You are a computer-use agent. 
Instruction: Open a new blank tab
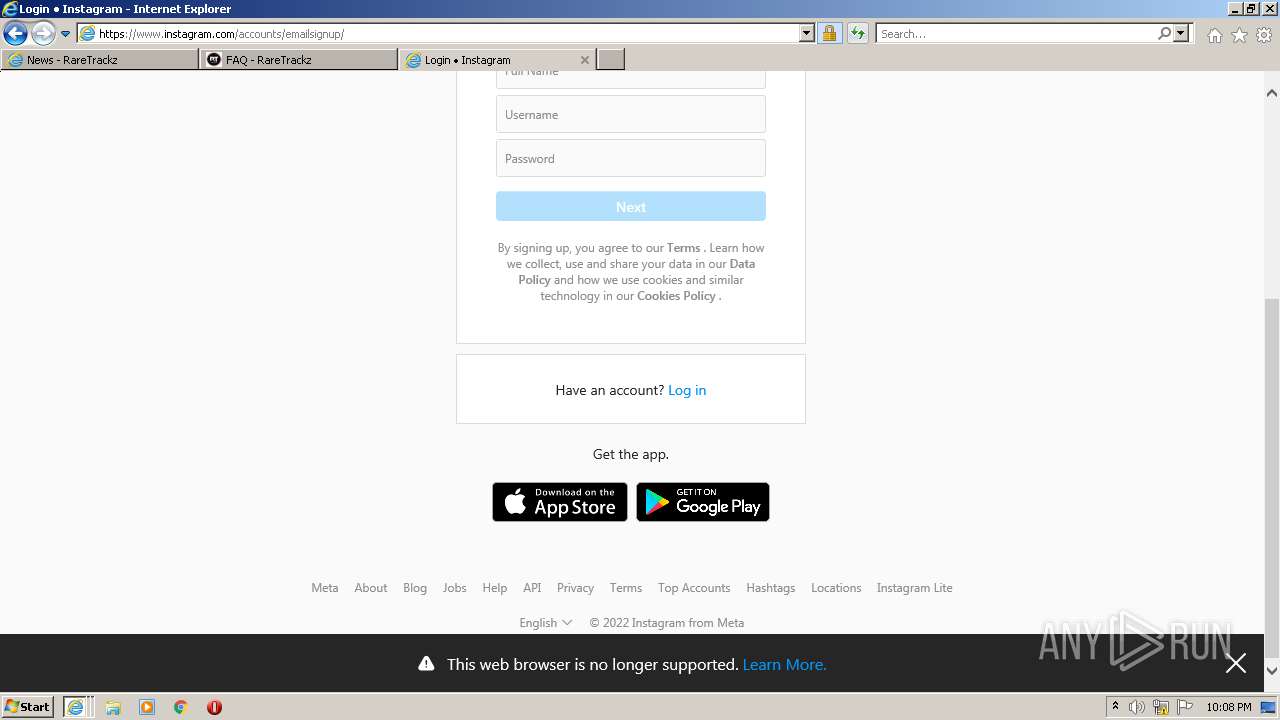tap(611, 60)
